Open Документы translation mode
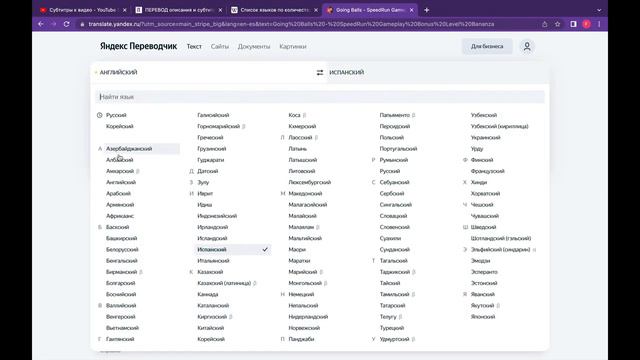 pos(254,47)
